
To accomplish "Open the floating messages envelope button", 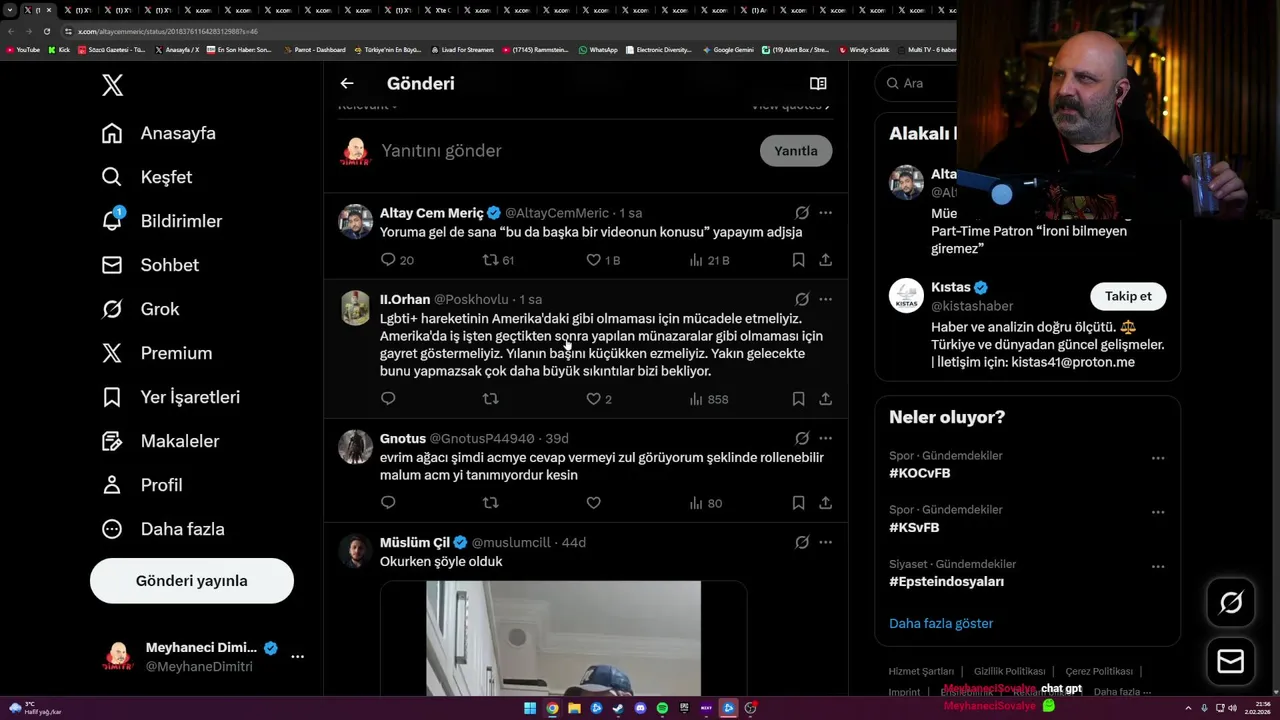I will coord(1231,661).
